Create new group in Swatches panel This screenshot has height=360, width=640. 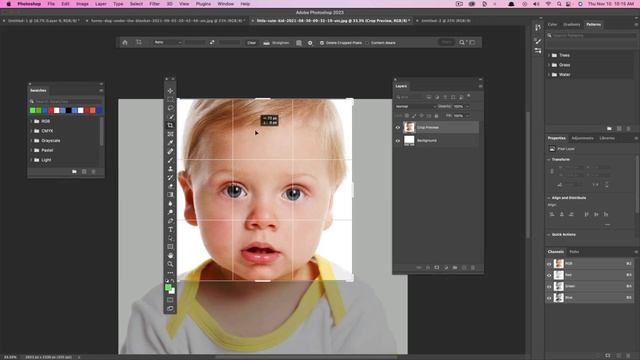click(x=74, y=172)
